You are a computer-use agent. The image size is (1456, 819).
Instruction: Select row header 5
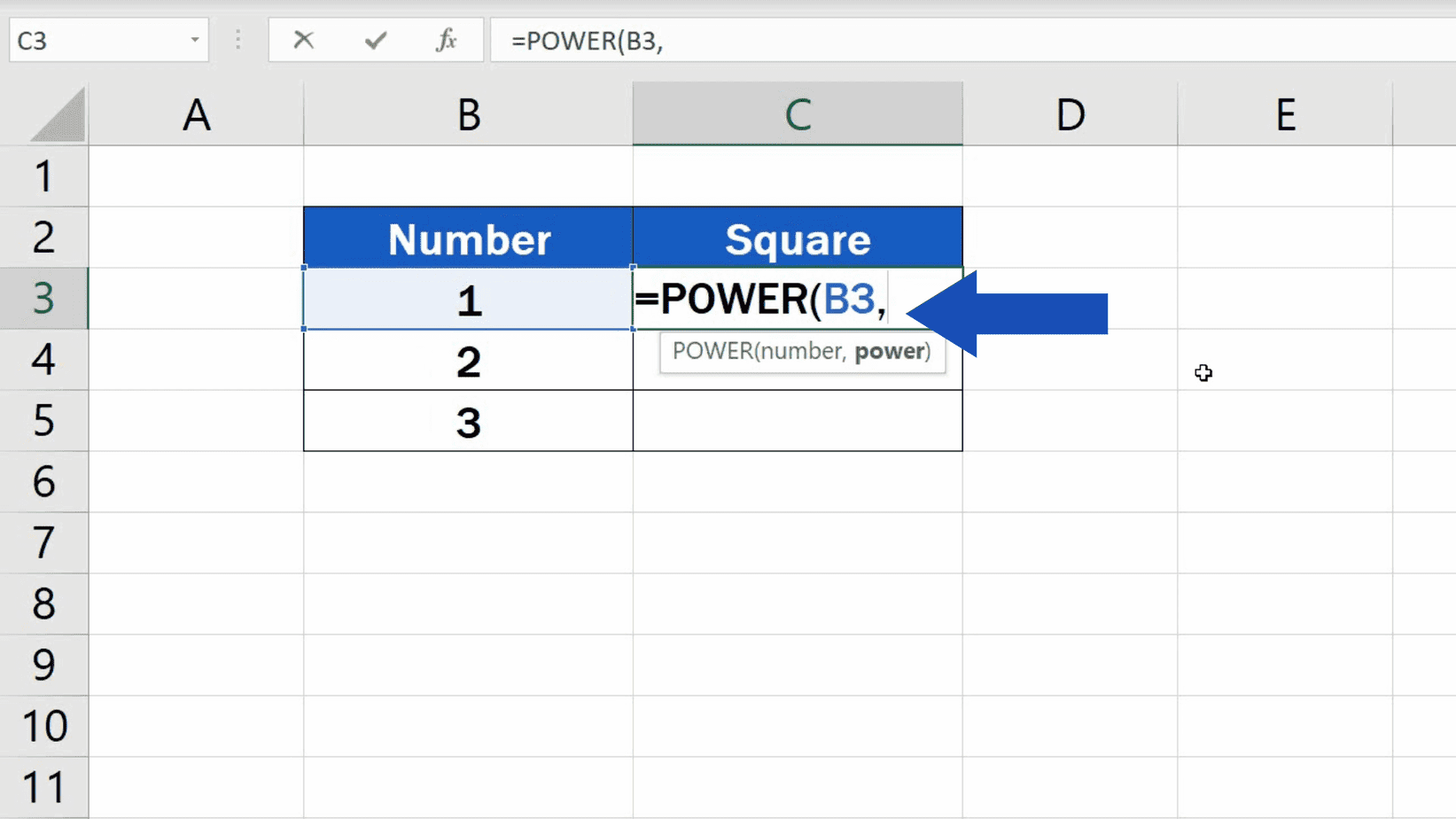[x=44, y=422]
